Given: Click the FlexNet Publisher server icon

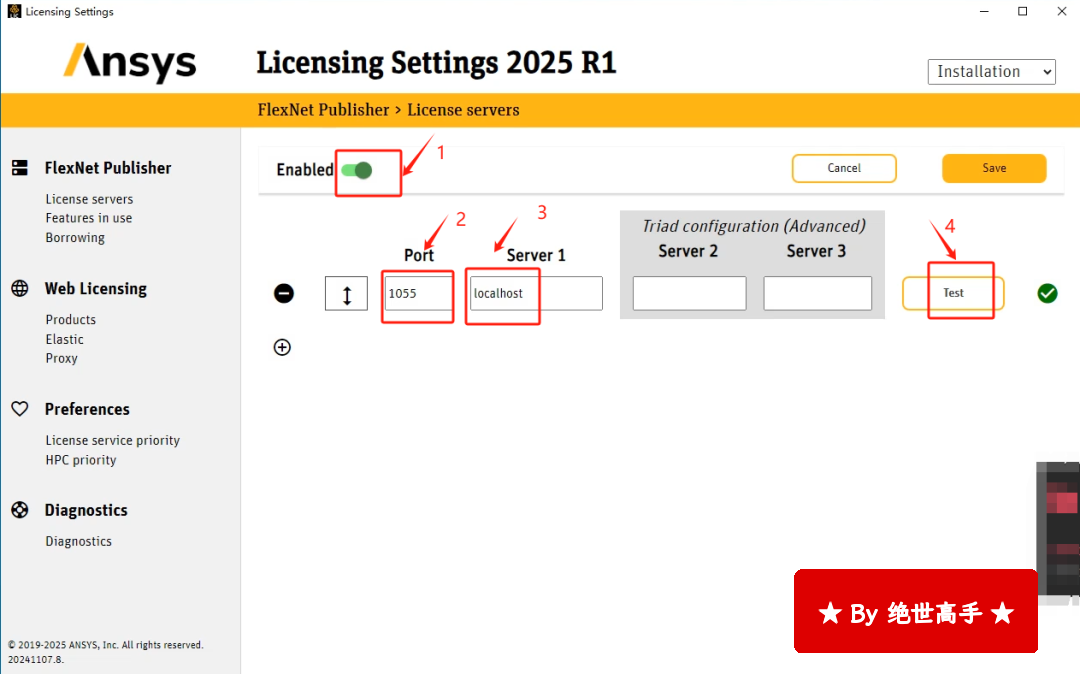Looking at the screenshot, I should (x=20, y=167).
